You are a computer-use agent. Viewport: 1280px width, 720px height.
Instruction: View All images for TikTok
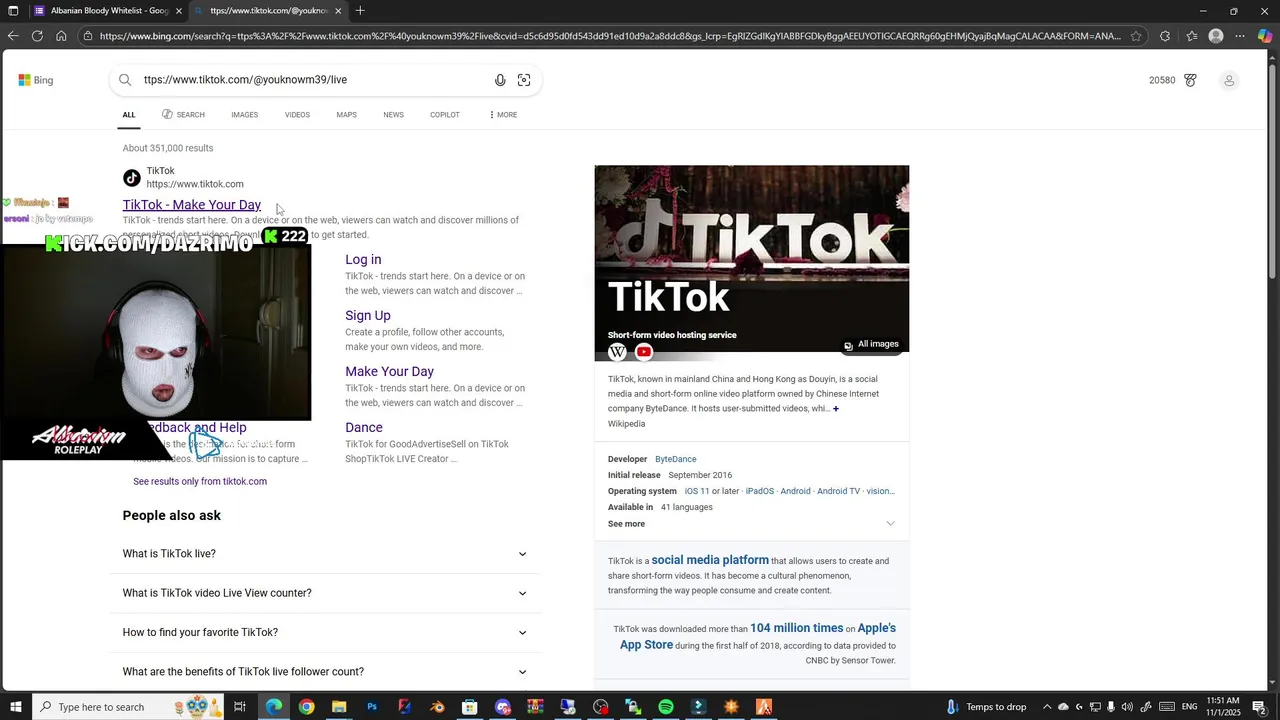(x=871, y=344)
